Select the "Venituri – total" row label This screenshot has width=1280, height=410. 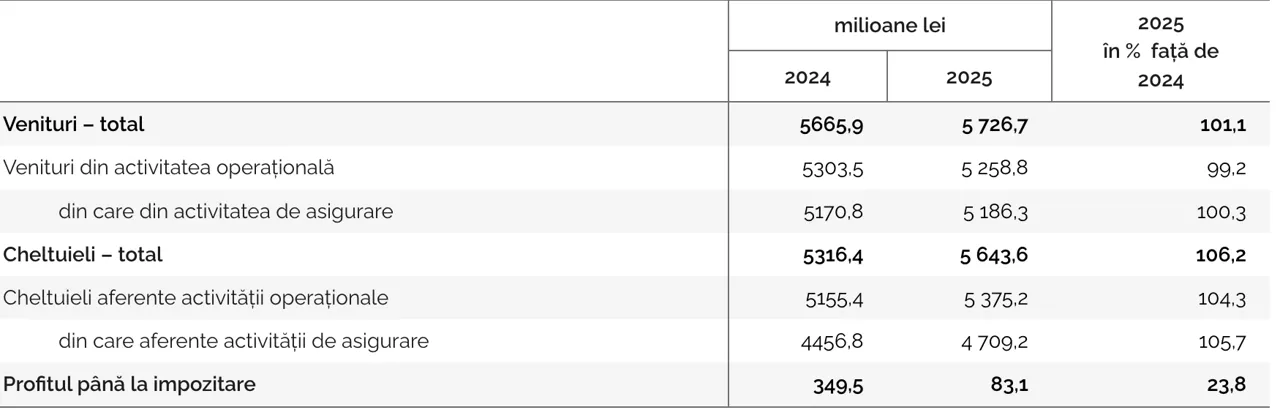(74, 125)
